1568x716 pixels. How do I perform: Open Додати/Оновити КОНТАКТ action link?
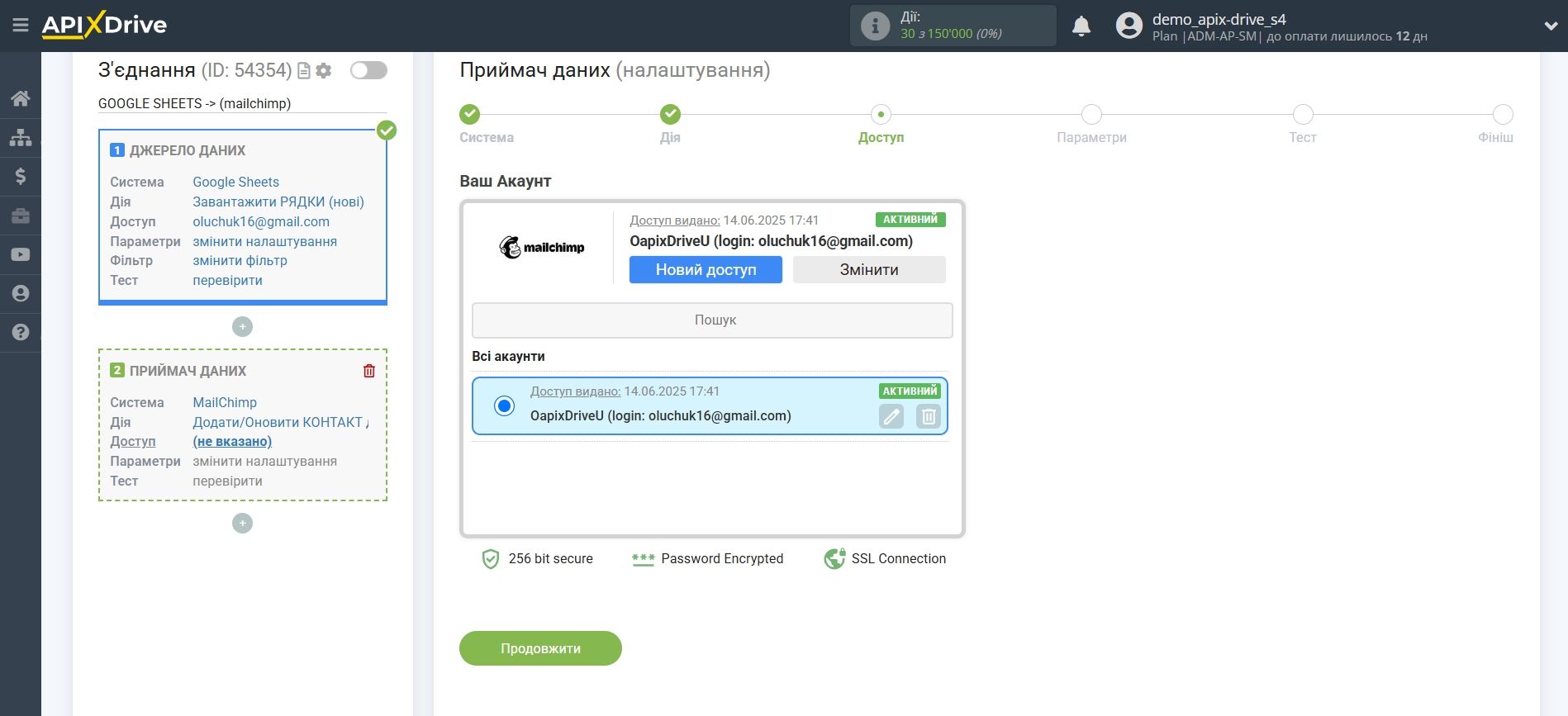pos(280,422)
